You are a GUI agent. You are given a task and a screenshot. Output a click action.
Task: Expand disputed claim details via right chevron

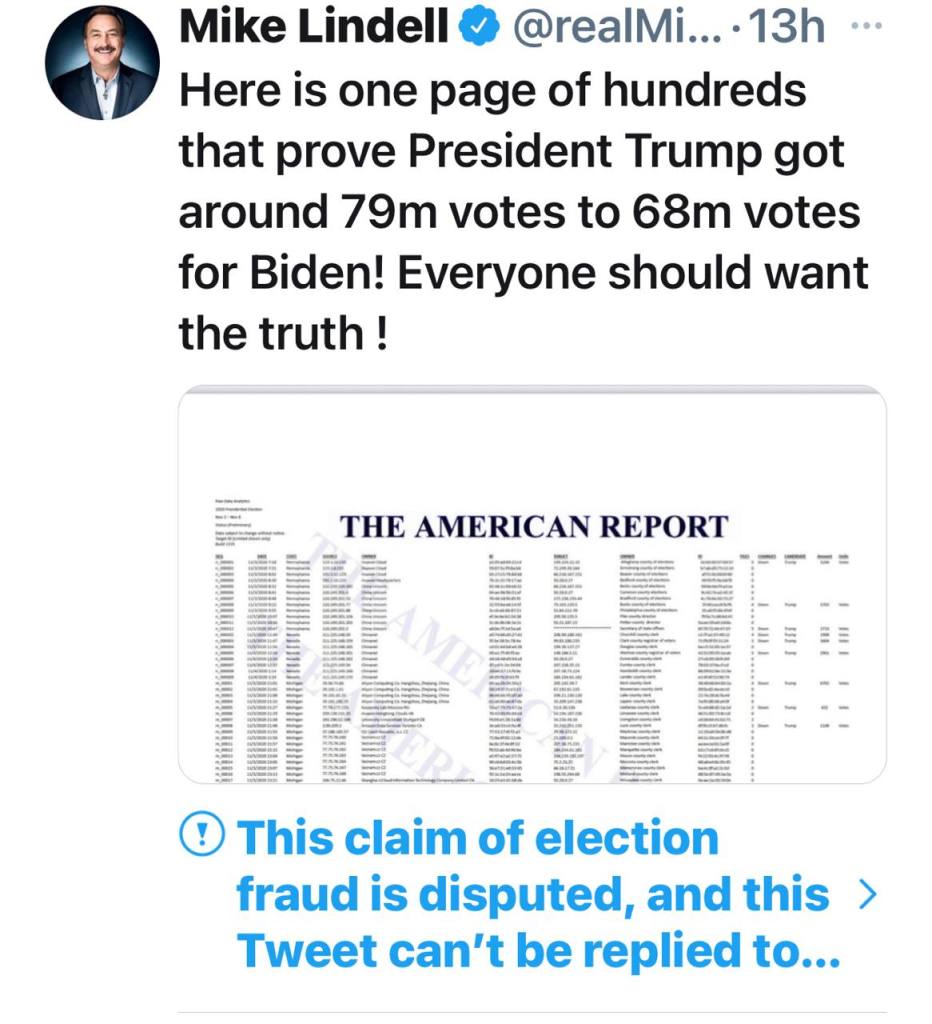point(868,893)
